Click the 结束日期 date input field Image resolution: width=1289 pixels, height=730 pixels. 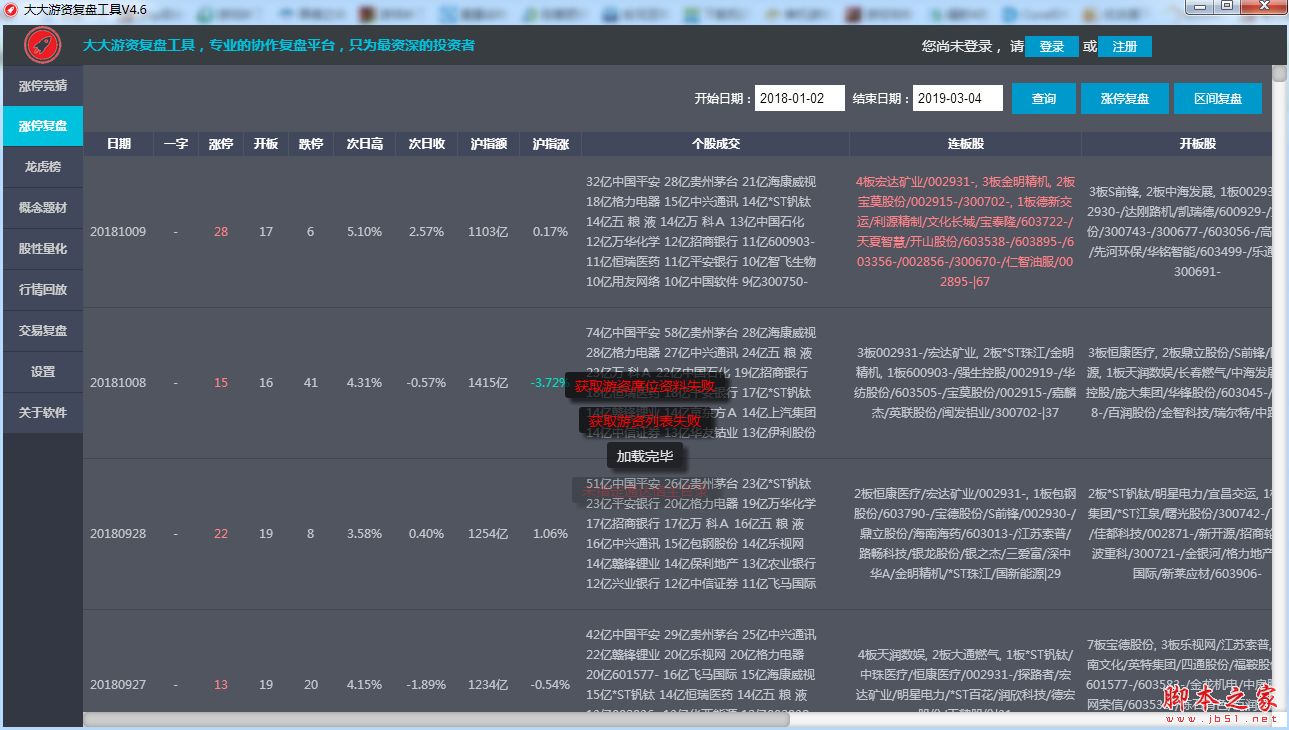957,99
